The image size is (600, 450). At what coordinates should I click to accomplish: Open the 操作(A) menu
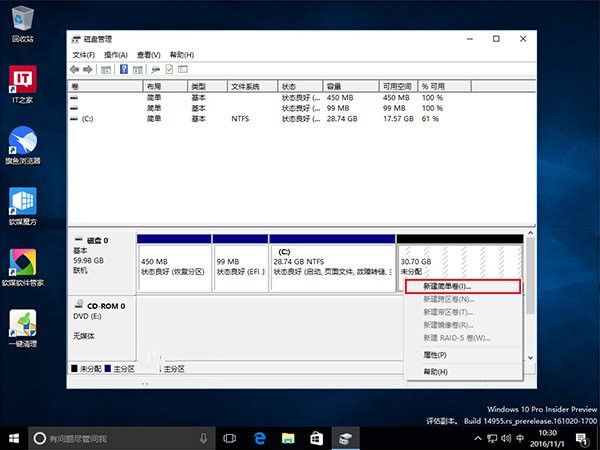coord(116,54)
